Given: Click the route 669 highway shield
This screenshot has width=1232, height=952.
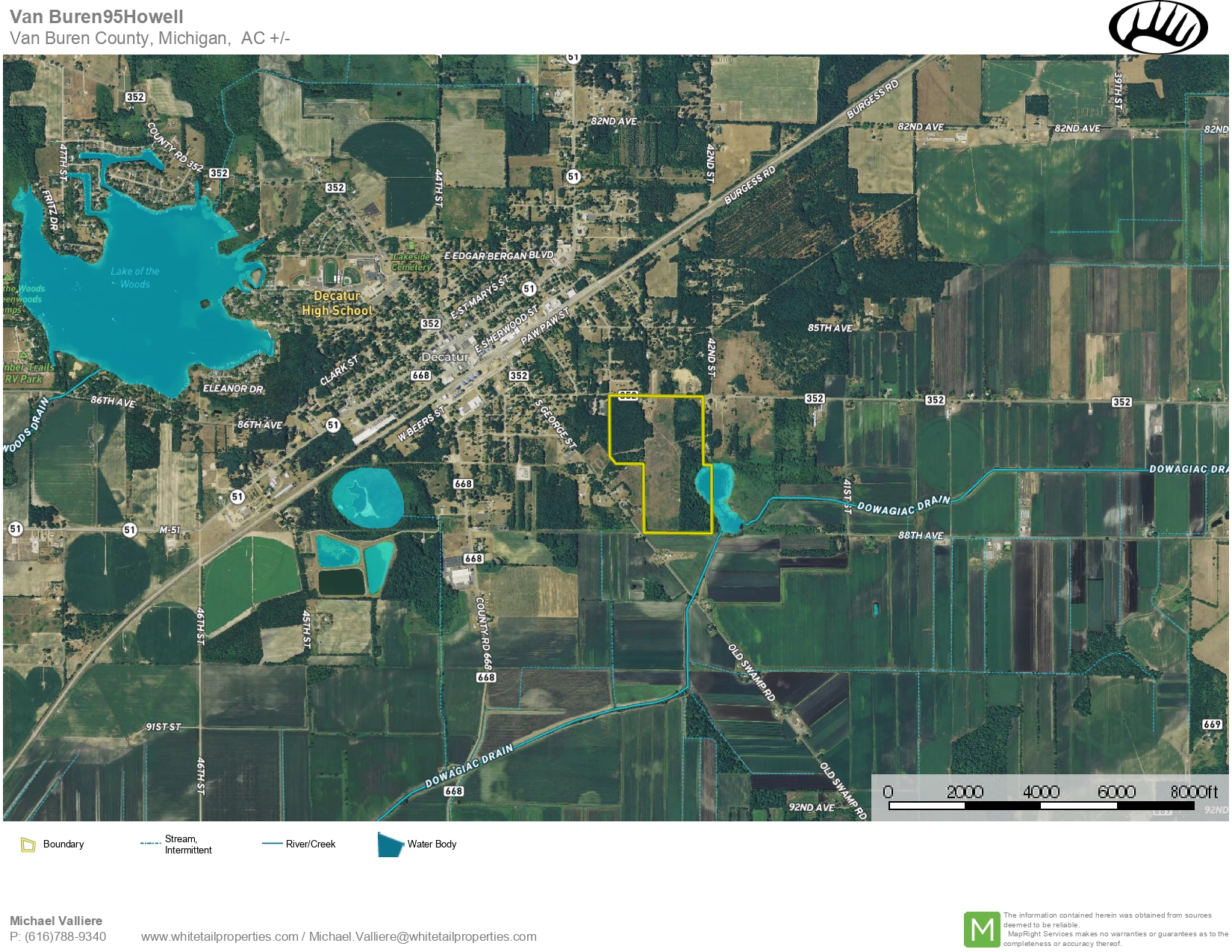Looking at the screenshot, I should click(x=1212, y=724).
